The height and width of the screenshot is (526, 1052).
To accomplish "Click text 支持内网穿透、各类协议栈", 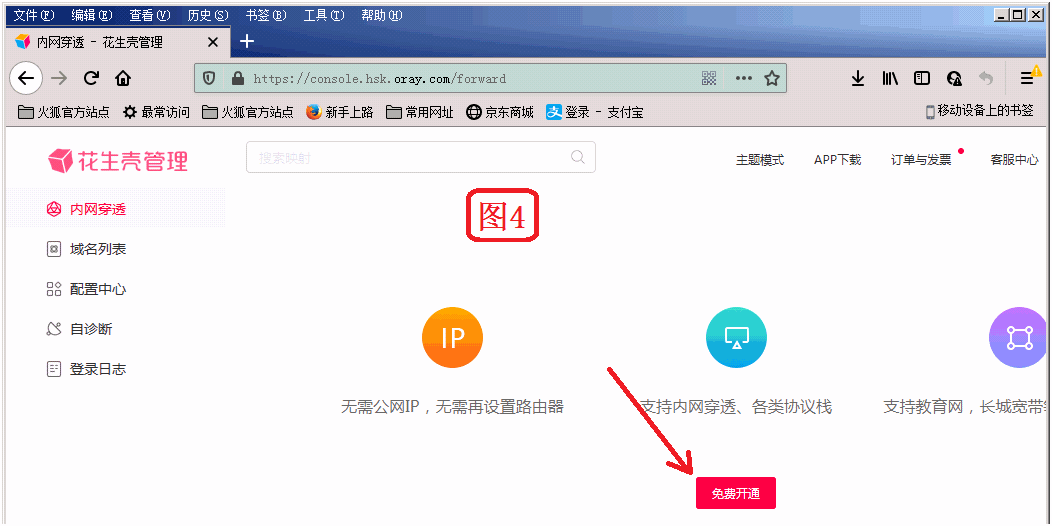I will pos(736,407).
